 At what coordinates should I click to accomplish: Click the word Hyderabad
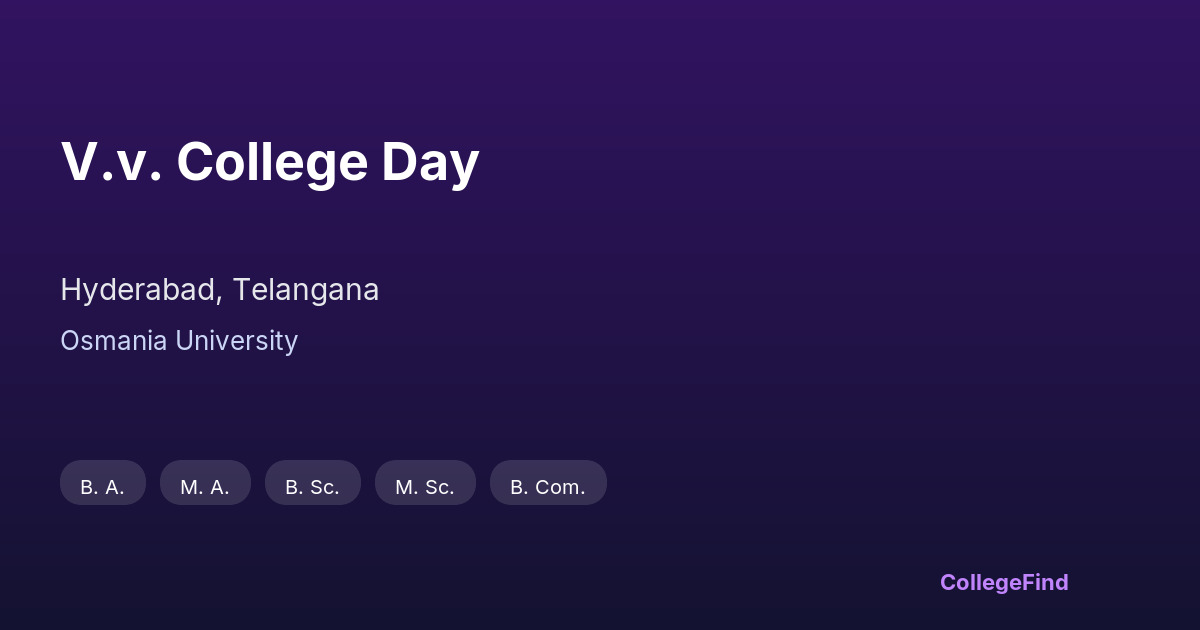coord(140,290)
